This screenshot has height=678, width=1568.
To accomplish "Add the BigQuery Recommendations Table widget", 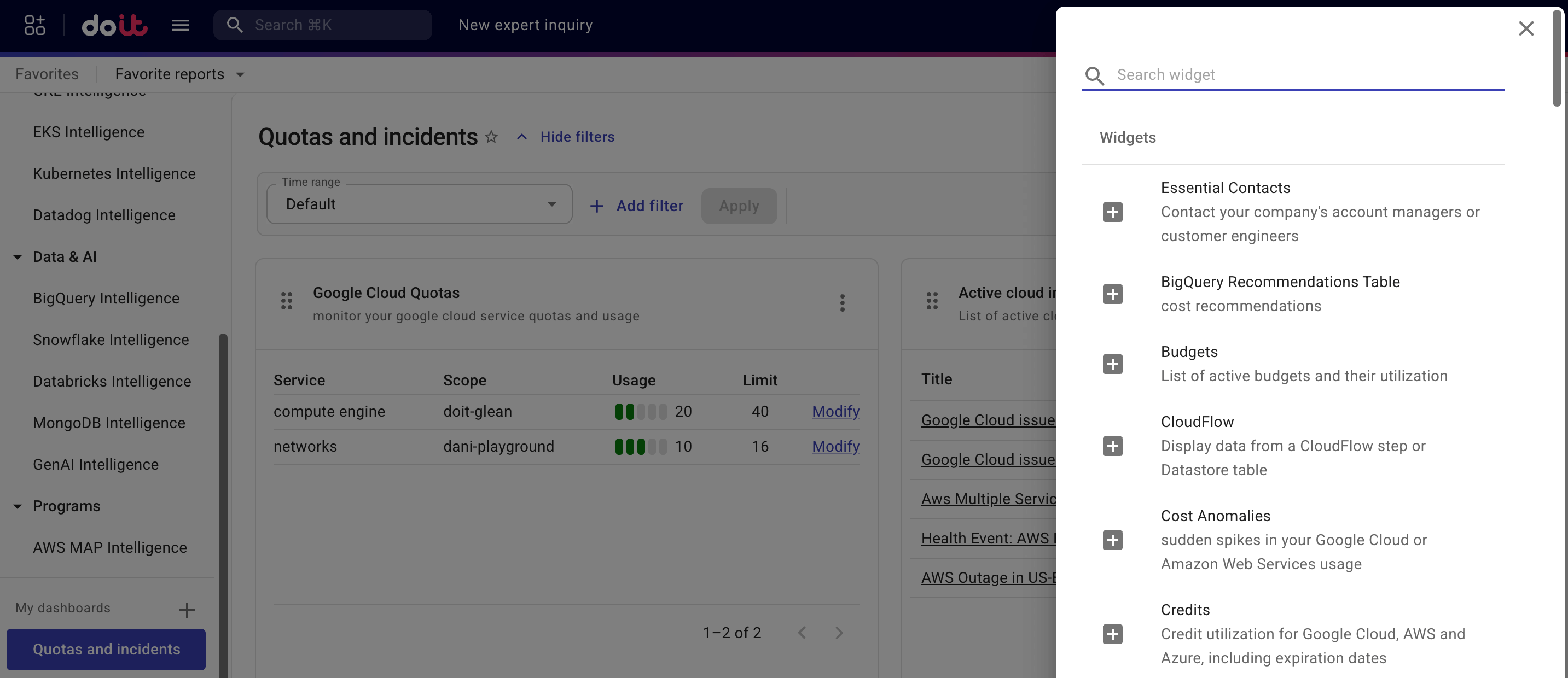I will pyautogui.click(x=1113, y=294).
